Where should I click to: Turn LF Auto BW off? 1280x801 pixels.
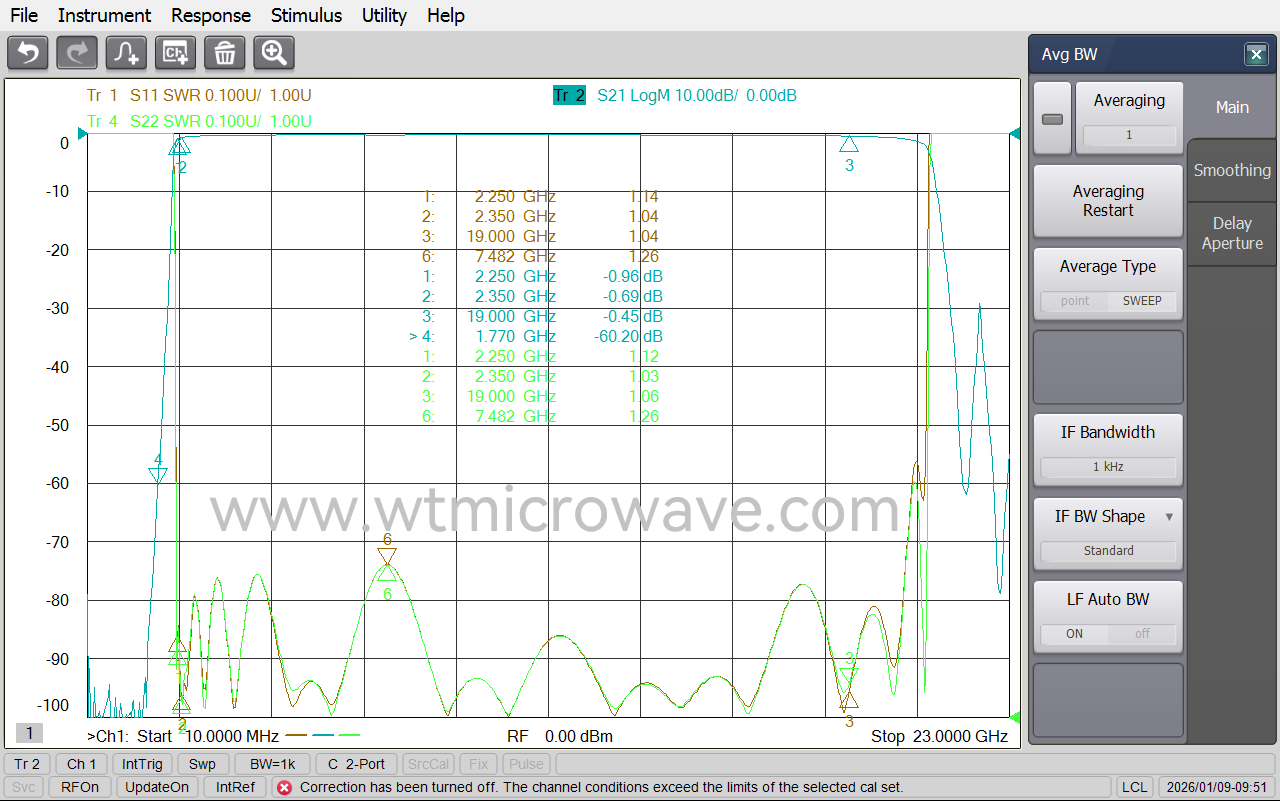1140,633
